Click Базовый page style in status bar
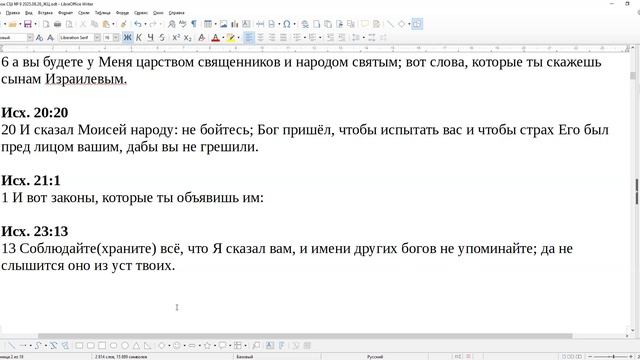Screen dimensions: 640x360 pyautogui.click(x=245, y=357)
